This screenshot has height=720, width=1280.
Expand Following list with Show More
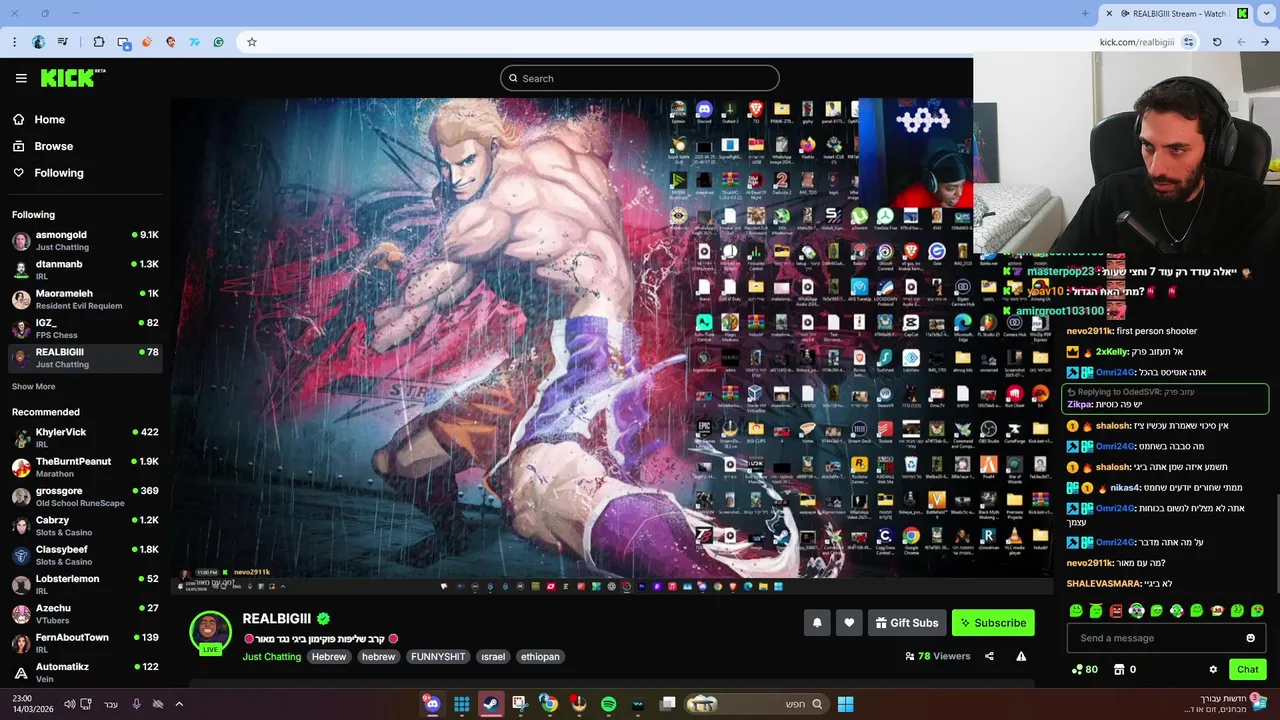pos(33,386)
